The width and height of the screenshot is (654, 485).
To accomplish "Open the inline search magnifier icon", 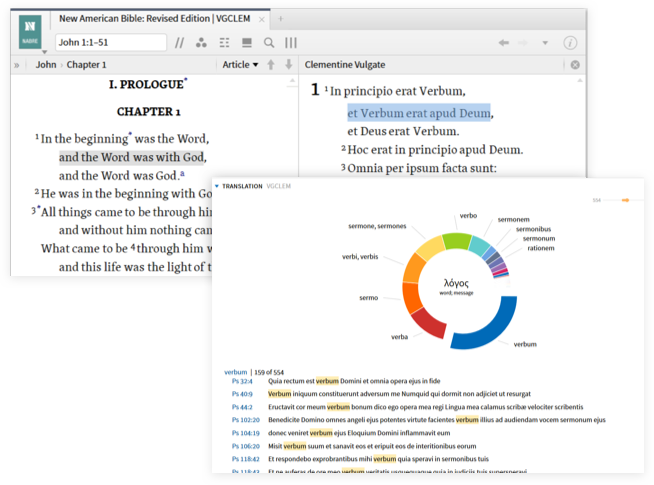I will pos(269,43).
